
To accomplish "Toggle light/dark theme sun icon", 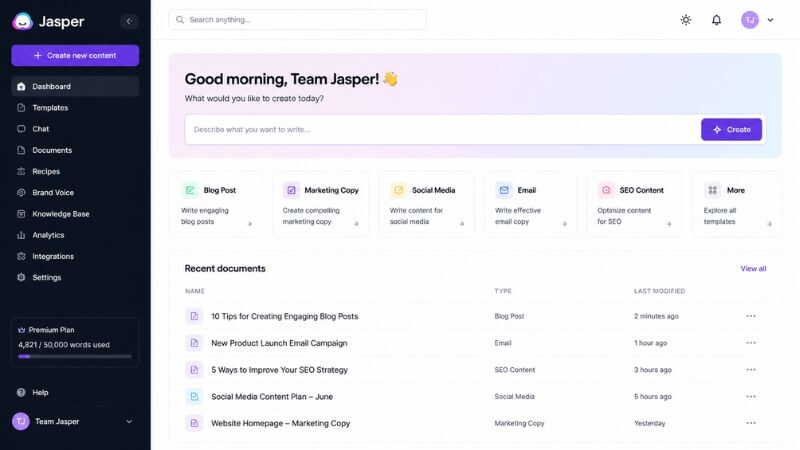I will 686,20.
